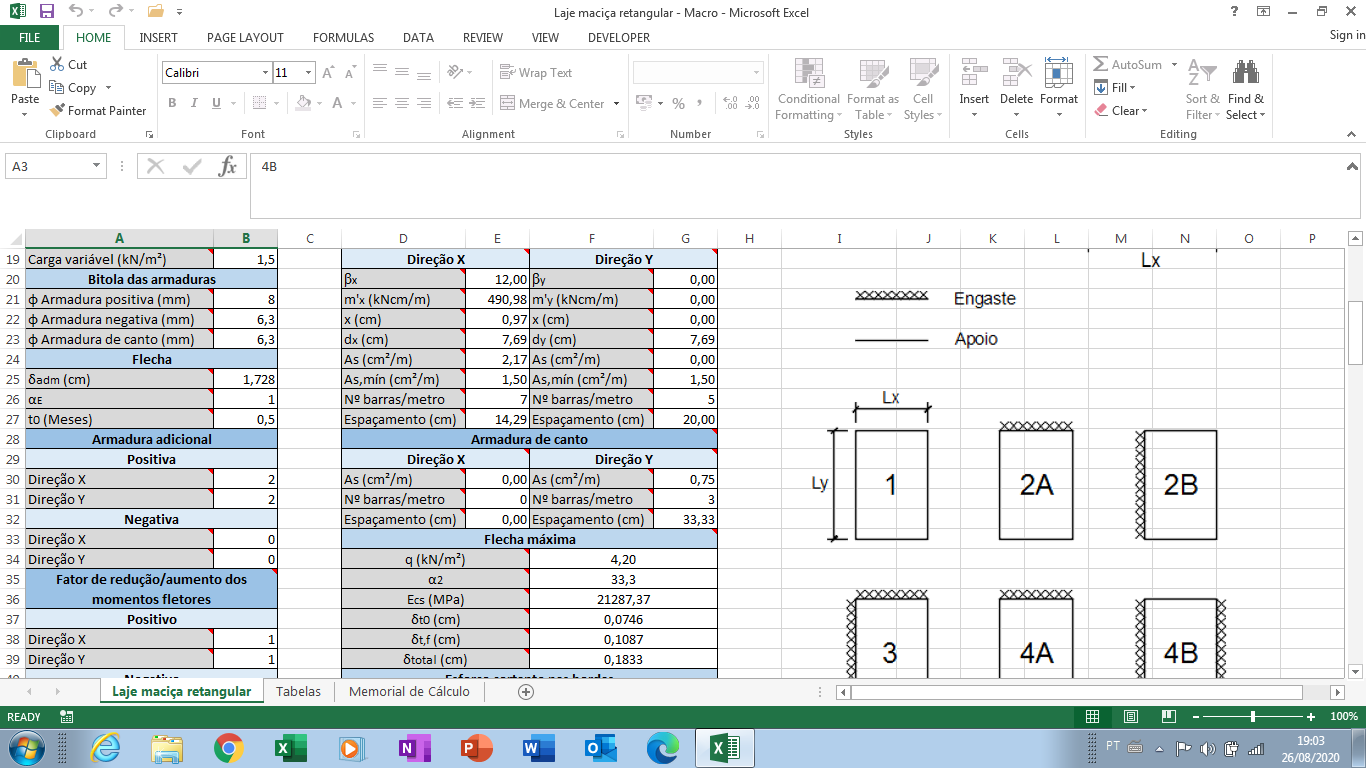Add a new sheet with plus button
This screenshot has height=768, width=1366.
[526, 692]
